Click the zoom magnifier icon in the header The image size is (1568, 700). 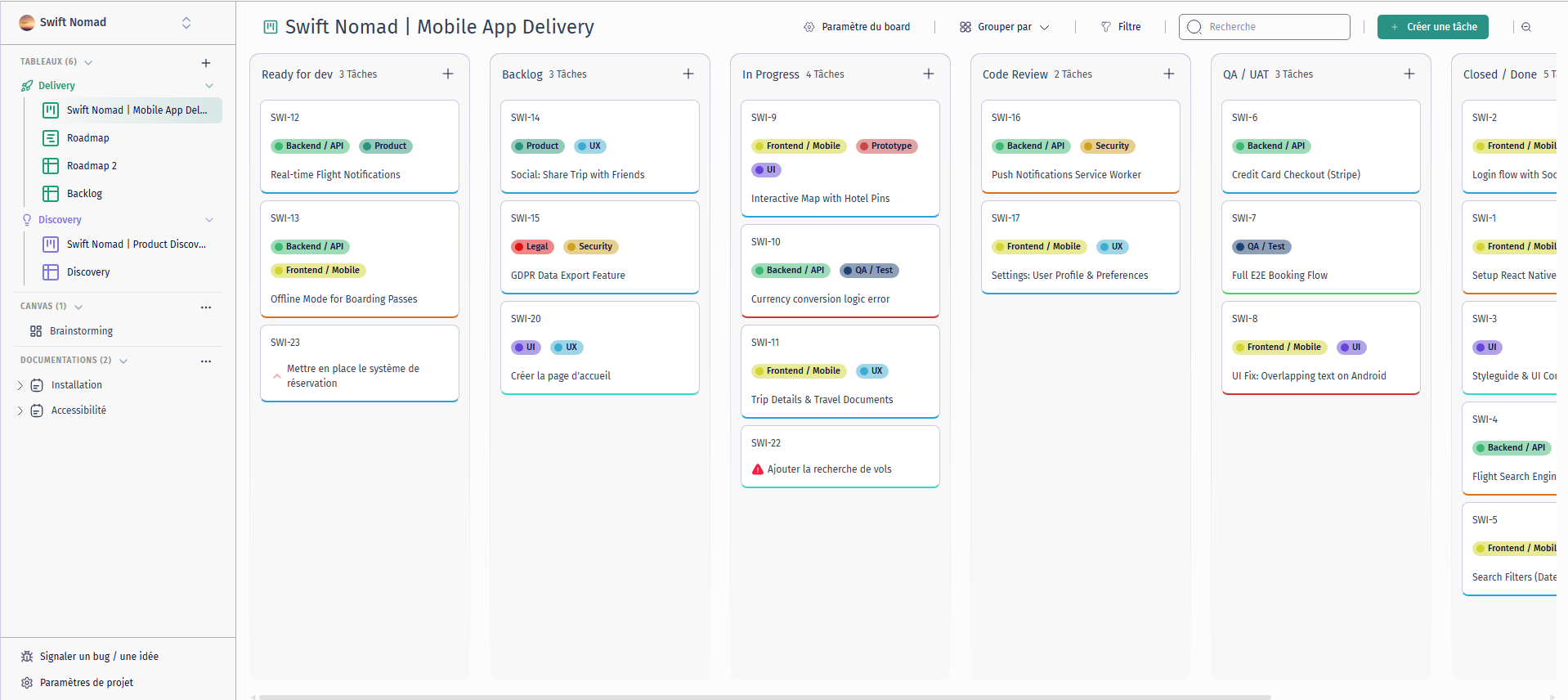(1526, 27)
